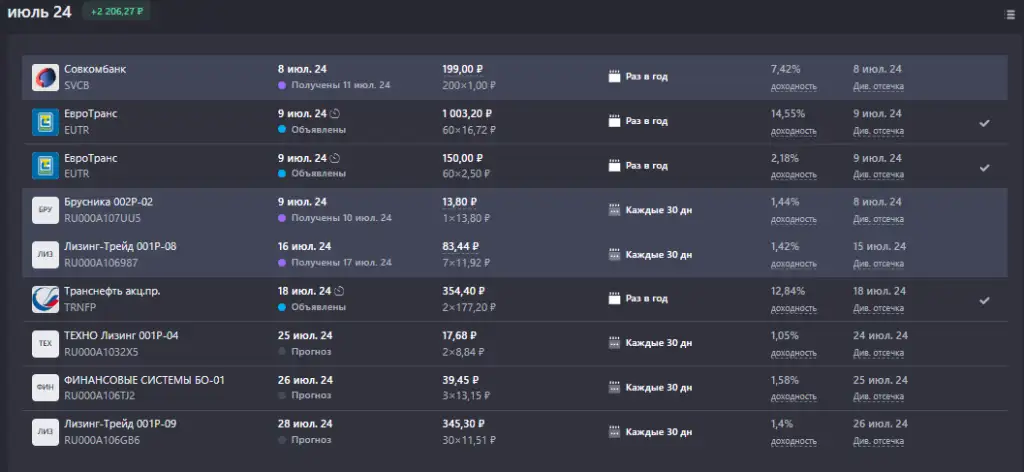Click the ЕвроТранс logo in the 150,00 ₽ row
The height and width of the screenshot is (472, 1024).
(46, 166)
